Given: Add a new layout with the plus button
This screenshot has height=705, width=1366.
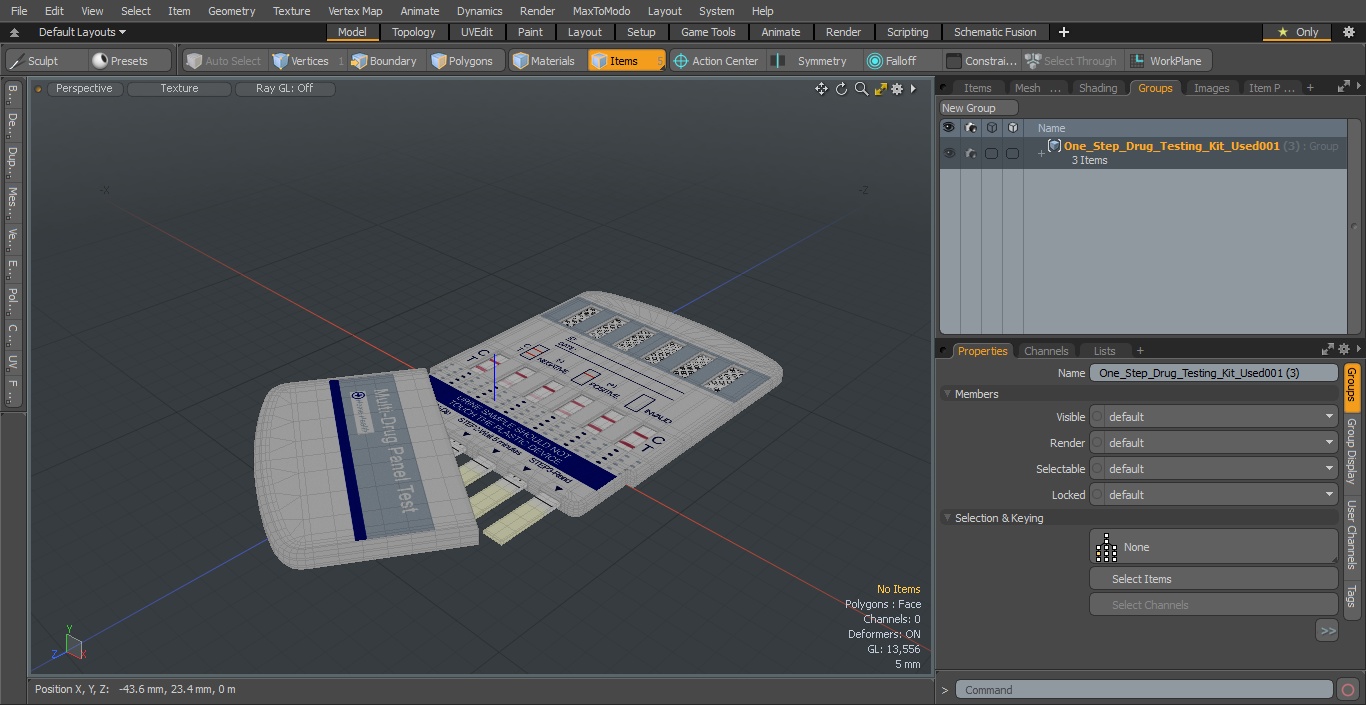Looking at the screenshot, I should tap(1063, 32).
